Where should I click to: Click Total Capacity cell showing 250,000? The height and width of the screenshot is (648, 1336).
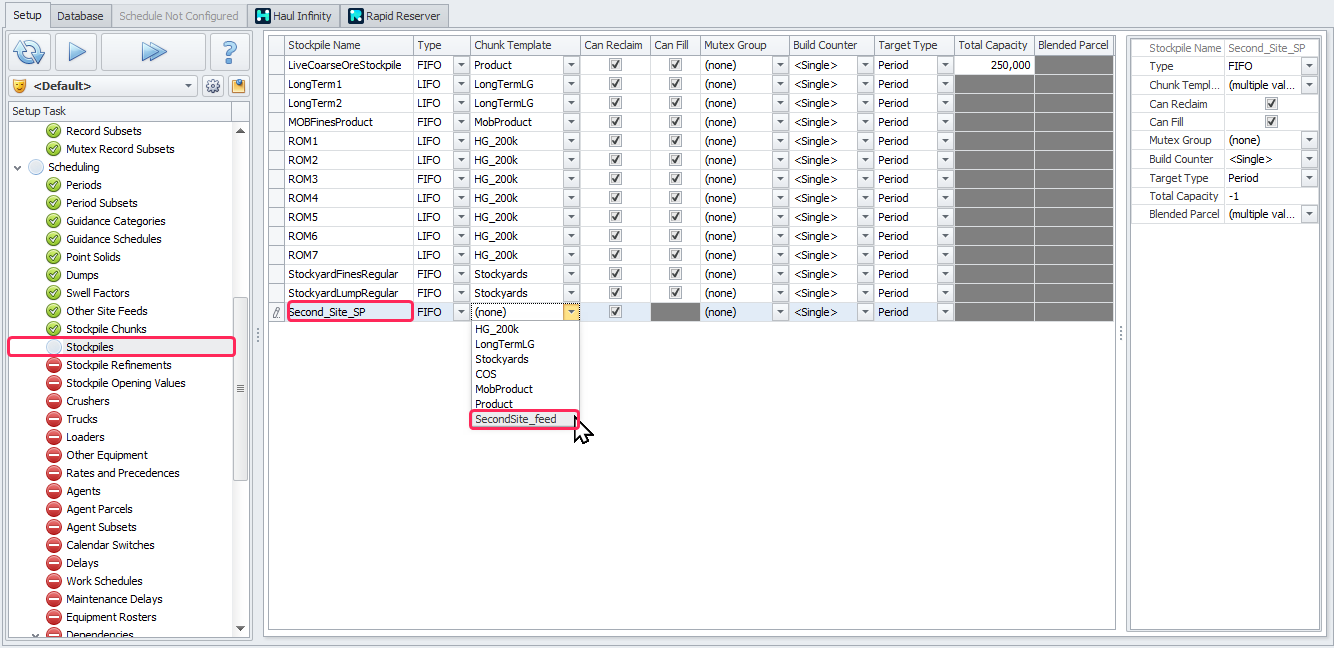(994, 65)
